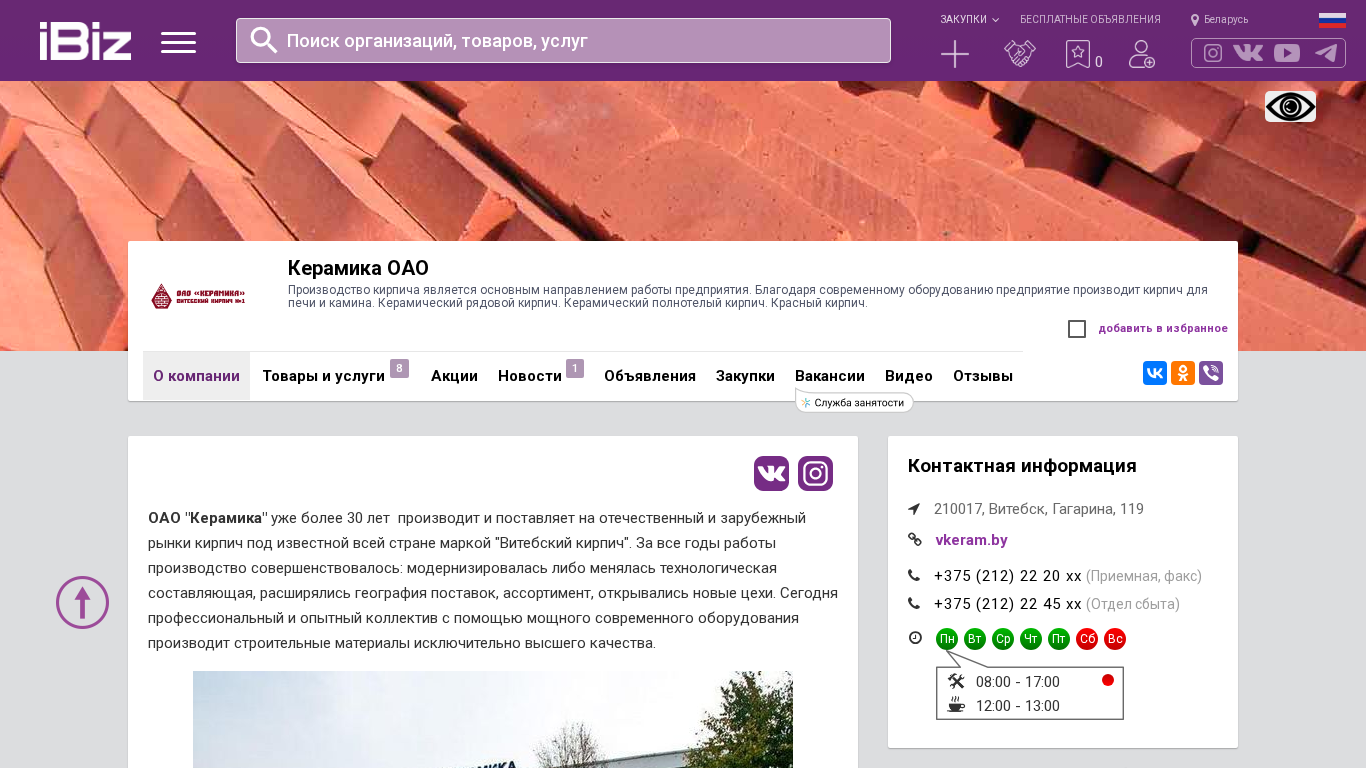
Task: Open iBiz VK page in header
Action: (1248, 53)
